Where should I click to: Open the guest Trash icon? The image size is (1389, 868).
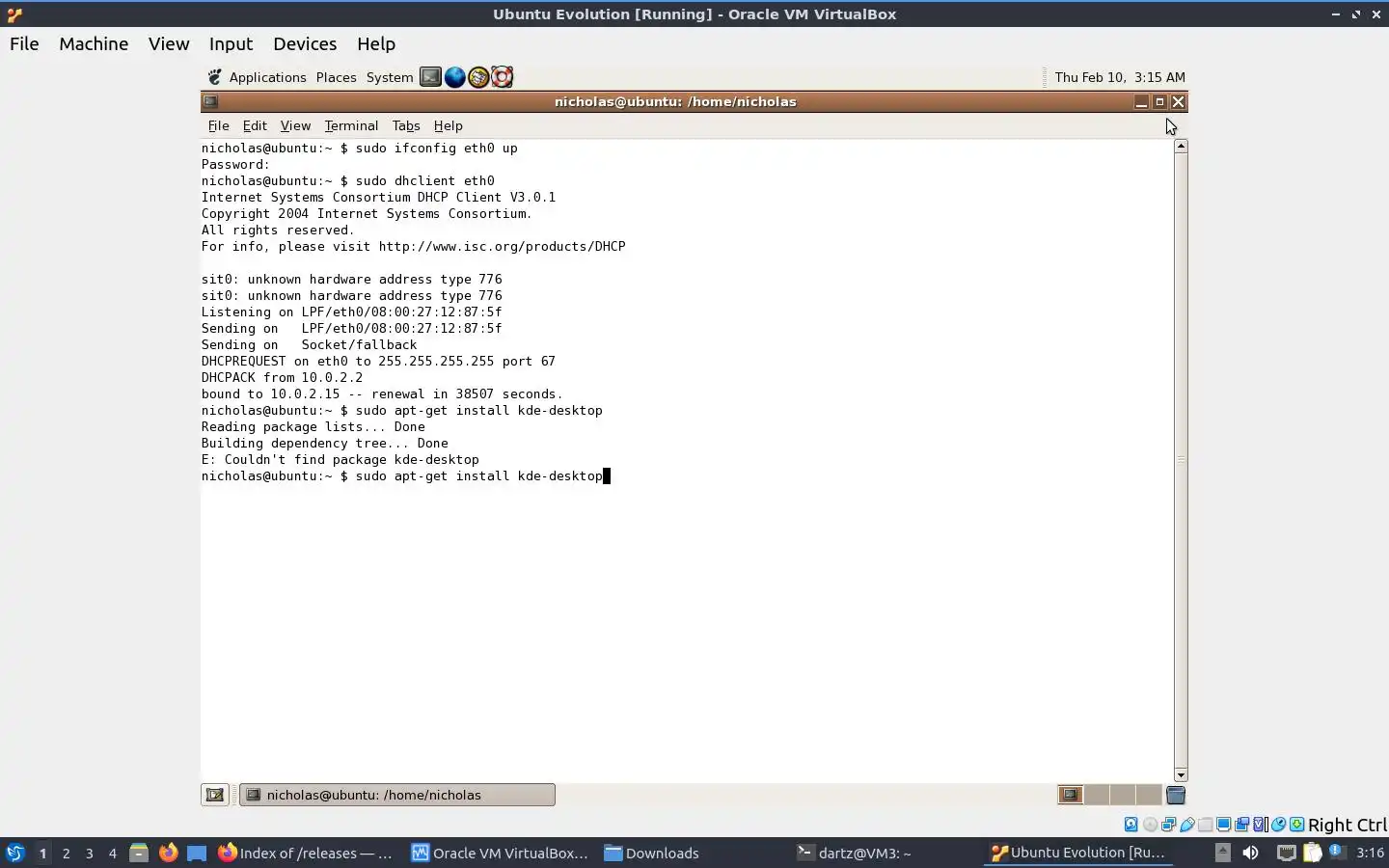[x=1175, y=795]
